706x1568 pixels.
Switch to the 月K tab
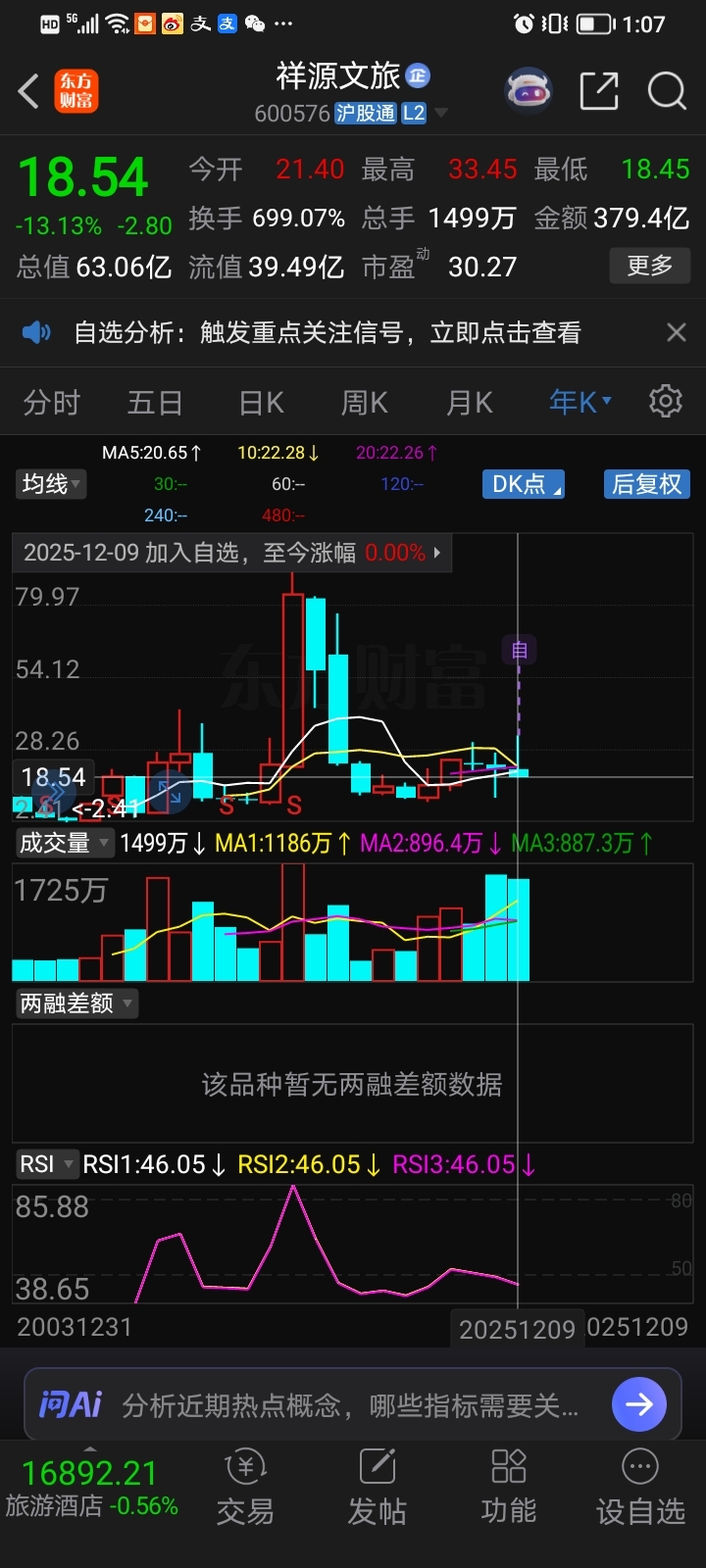point(470,403)
